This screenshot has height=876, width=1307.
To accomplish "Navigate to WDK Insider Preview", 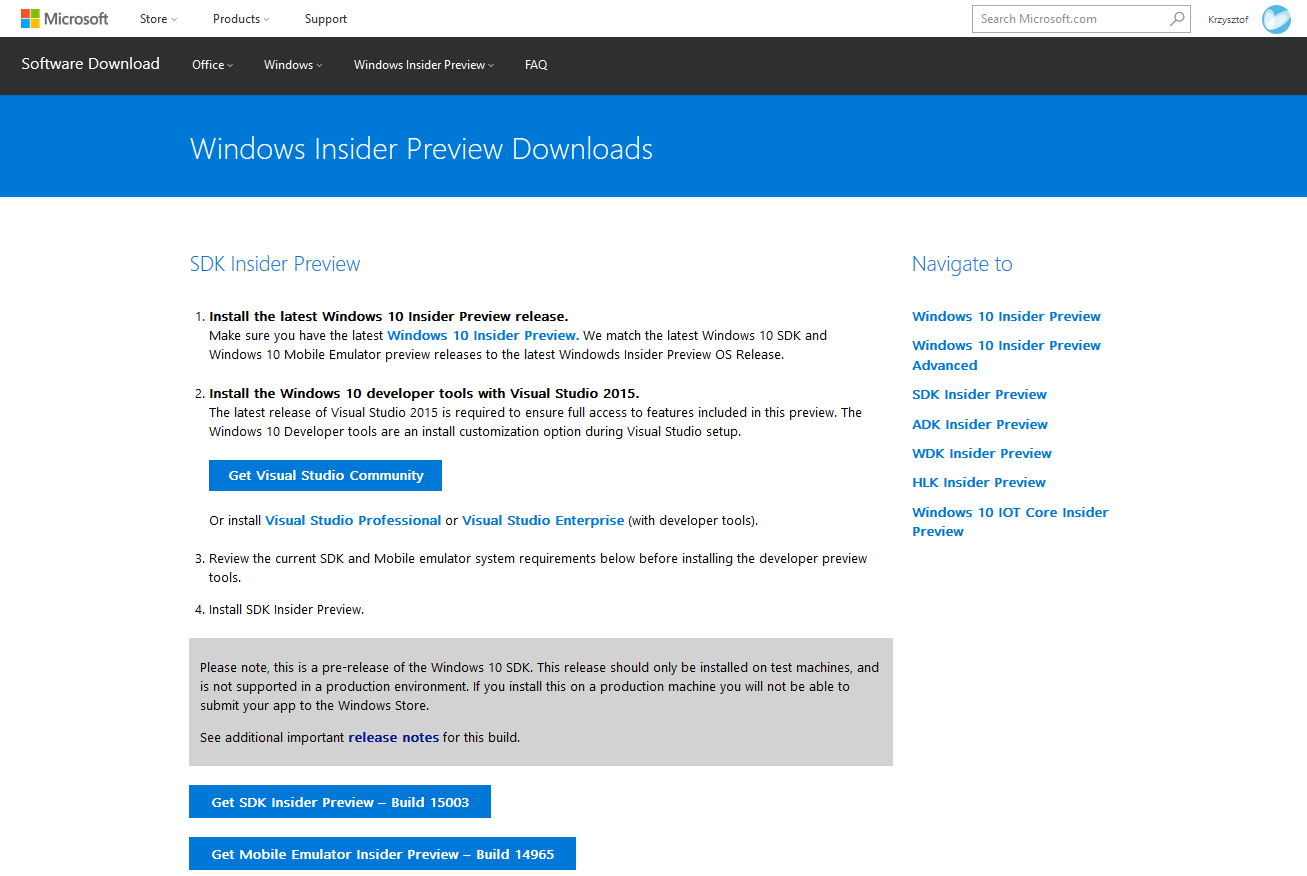I will coord(982,453).
